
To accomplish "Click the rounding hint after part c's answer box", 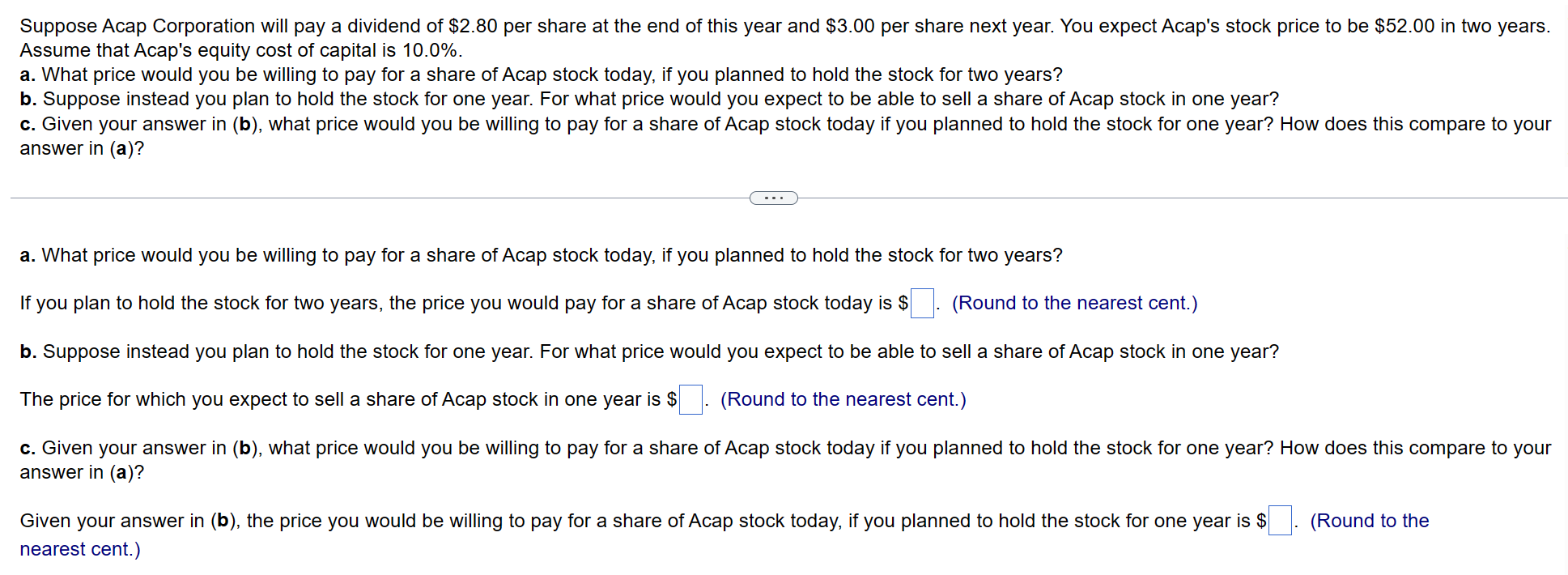I will coord(1369,521).
